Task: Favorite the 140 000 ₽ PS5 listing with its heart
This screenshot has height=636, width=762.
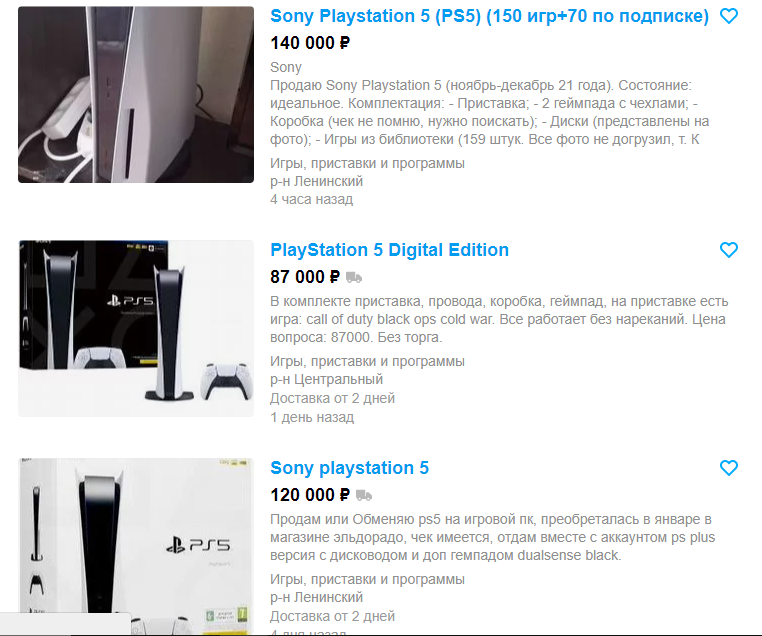Action: [x=728, y=16]
